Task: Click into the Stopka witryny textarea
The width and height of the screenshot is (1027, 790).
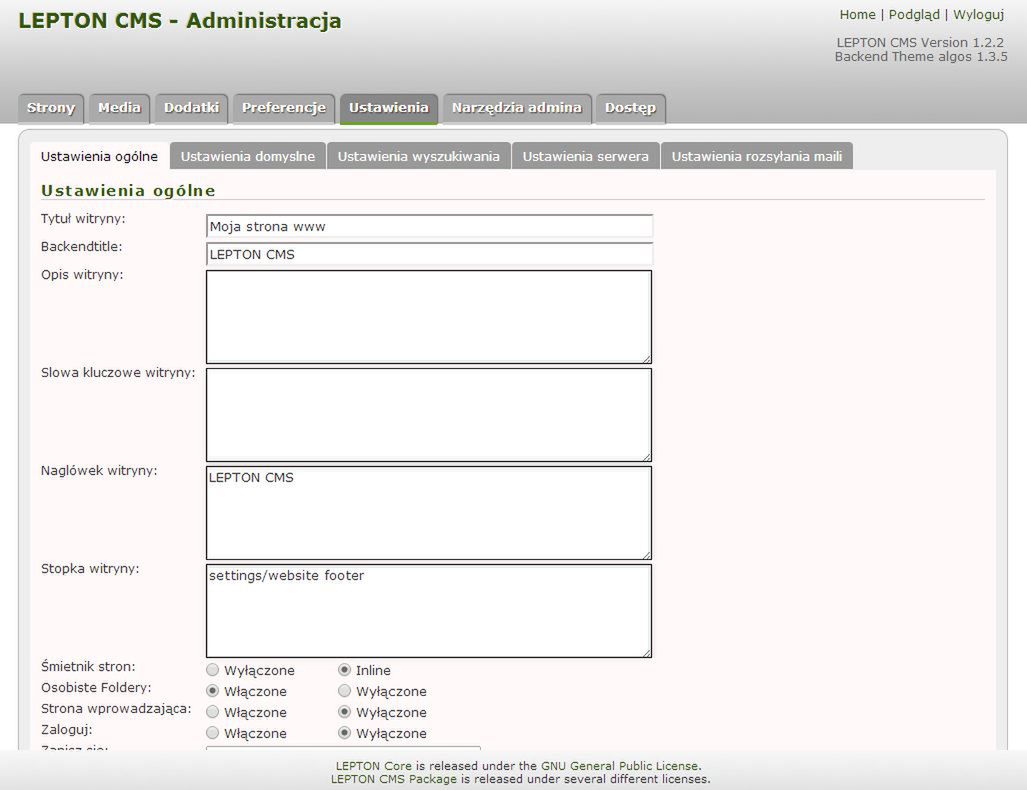Action: pyautogui.click(x=429, y=611)
